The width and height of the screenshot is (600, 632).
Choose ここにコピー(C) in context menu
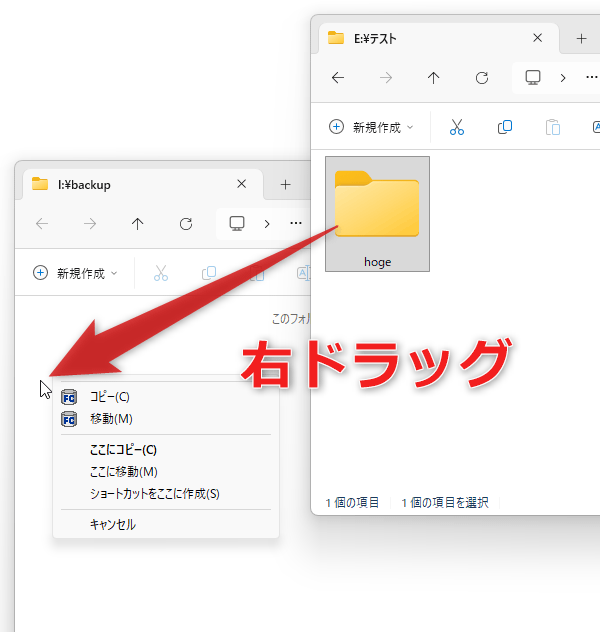(166, 450)
